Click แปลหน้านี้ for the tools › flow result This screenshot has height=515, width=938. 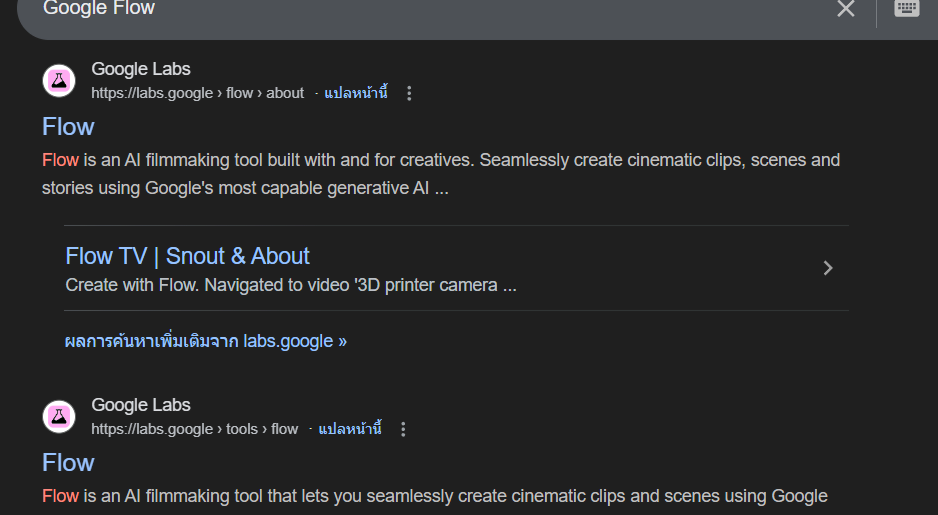click(350, 429)
